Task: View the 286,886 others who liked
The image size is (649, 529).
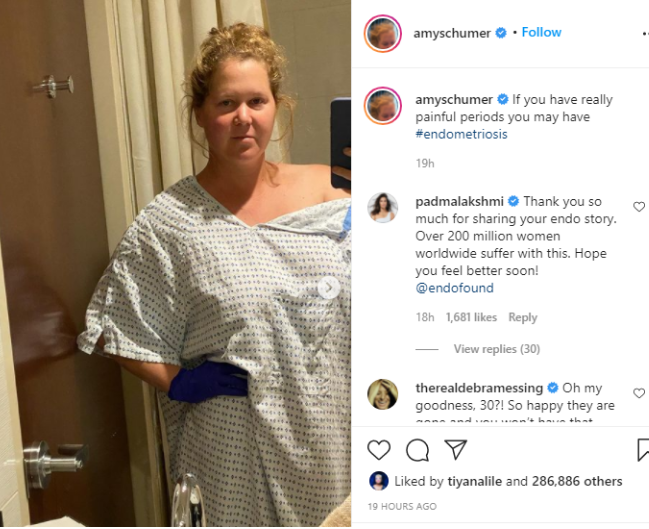Action: tap(577, 481)
